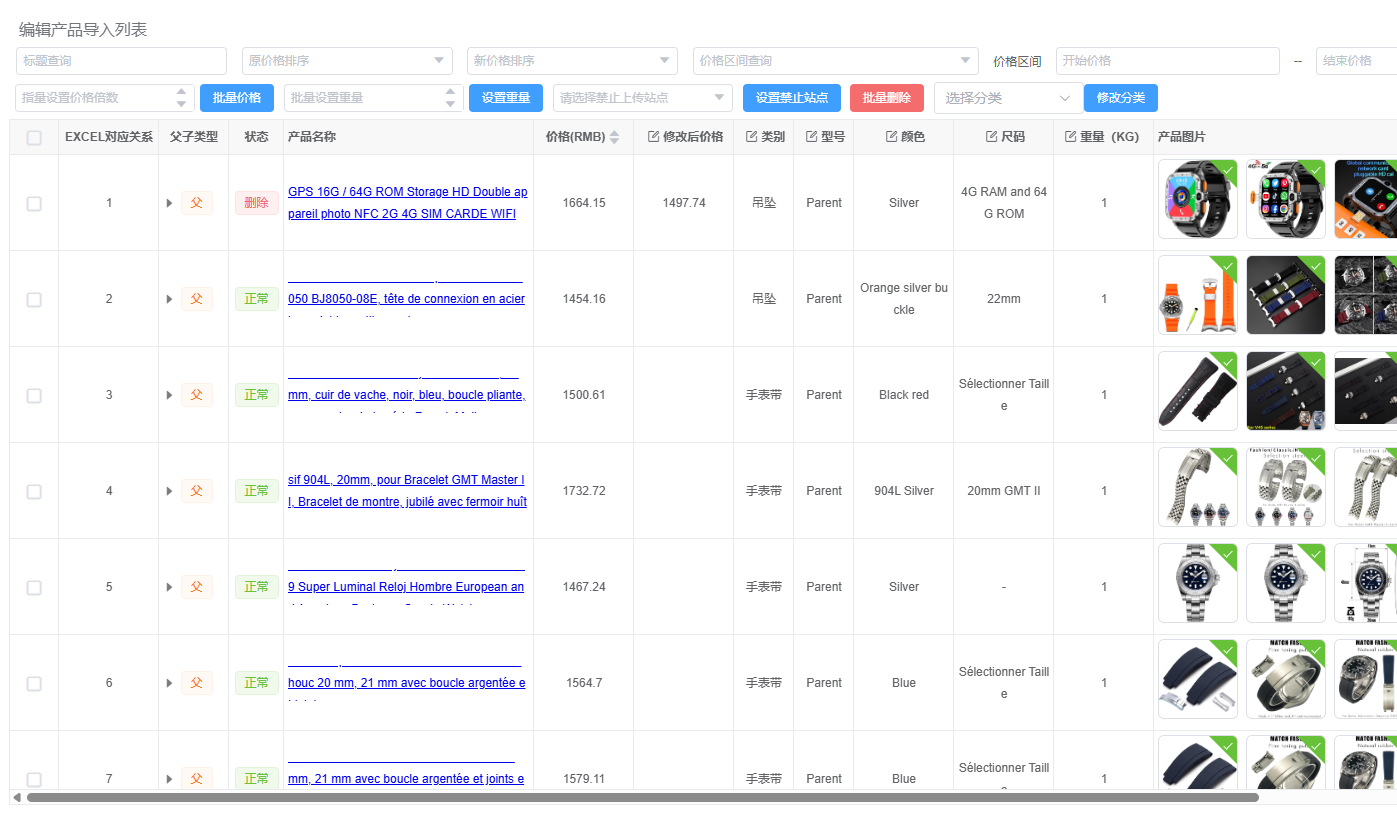The image size is (1397, 830).
Task: Click the 设置重量 button
Action: [505, 98]
